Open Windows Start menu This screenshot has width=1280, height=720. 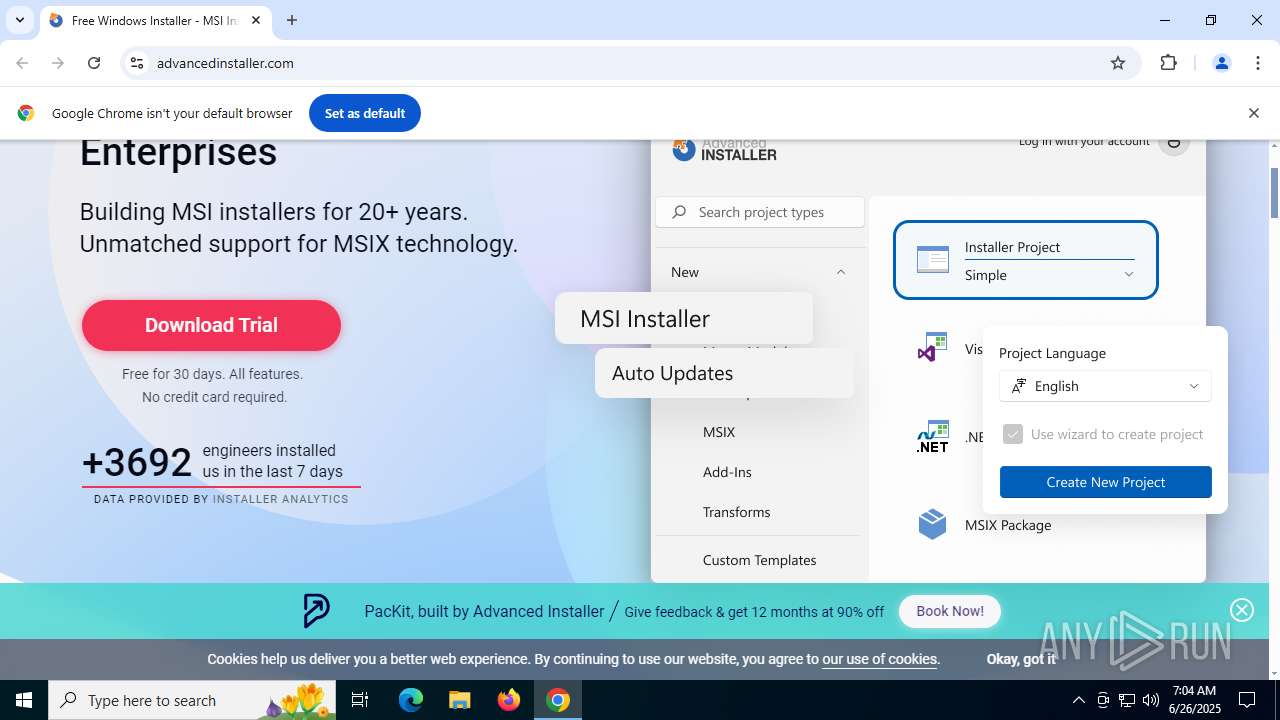[24, 700]
